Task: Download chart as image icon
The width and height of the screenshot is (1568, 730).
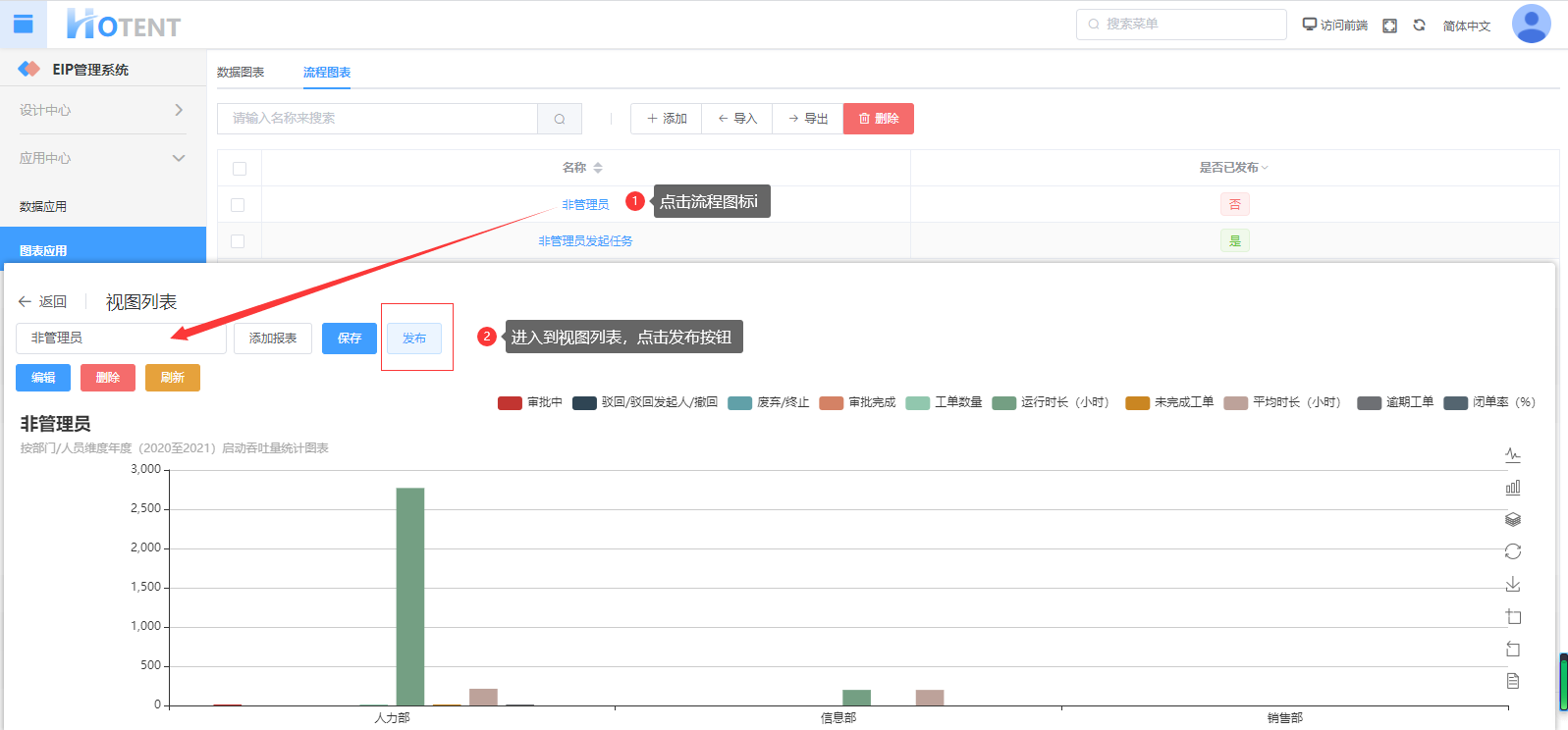Action: click(1512, 584)
